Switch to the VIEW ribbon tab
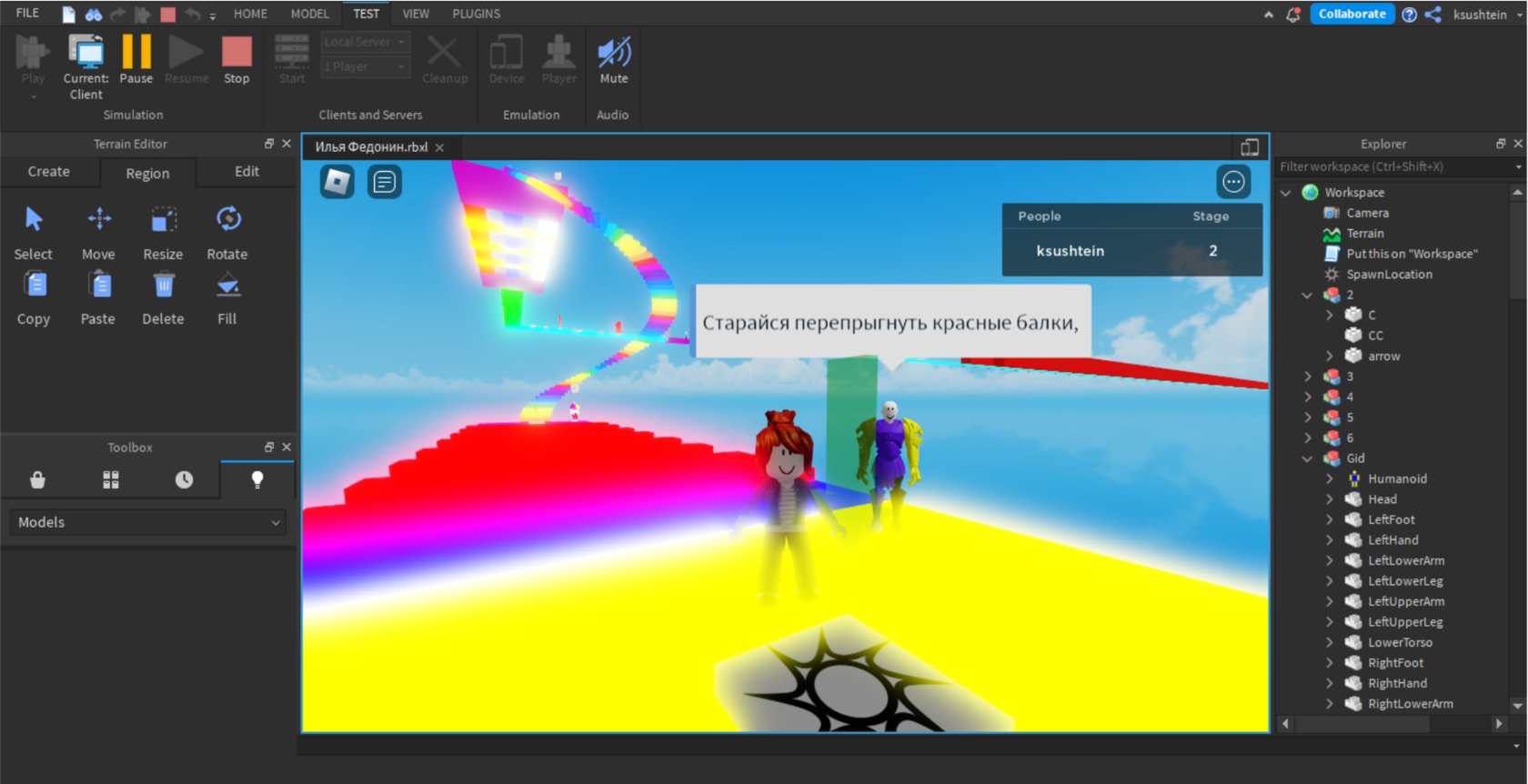The image size is (1528, 784). (x=416, y=14)
